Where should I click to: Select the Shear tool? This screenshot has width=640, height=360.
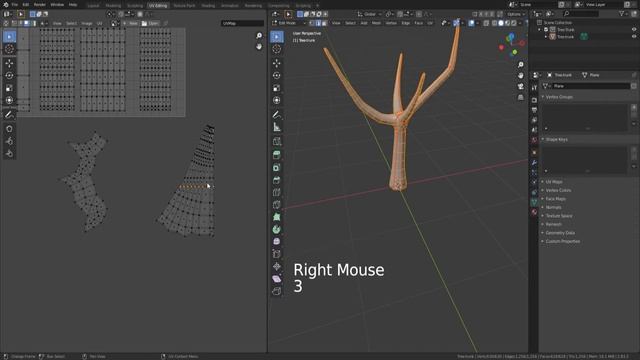pos(277,278)
